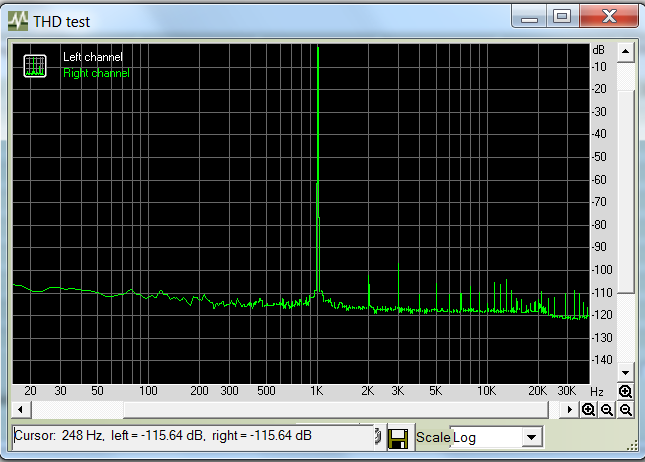
Task: Click the "30K" frequency axis label
Action: coord(567,391)
